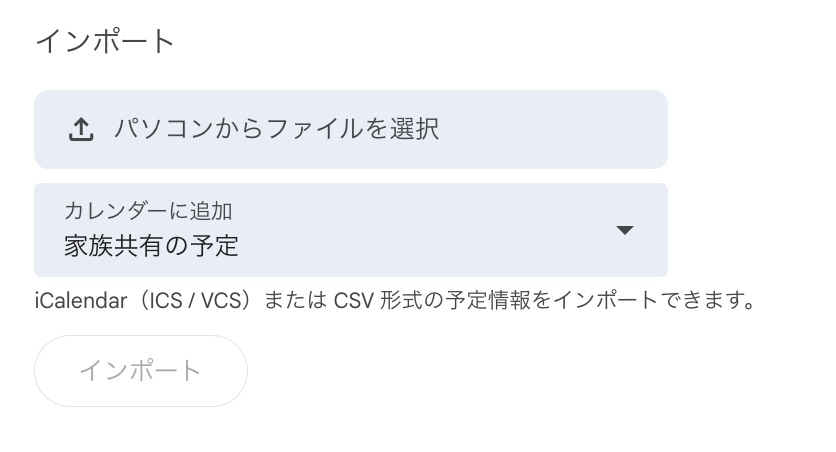Open calendar list via down arrow

[x=625, y=230]
